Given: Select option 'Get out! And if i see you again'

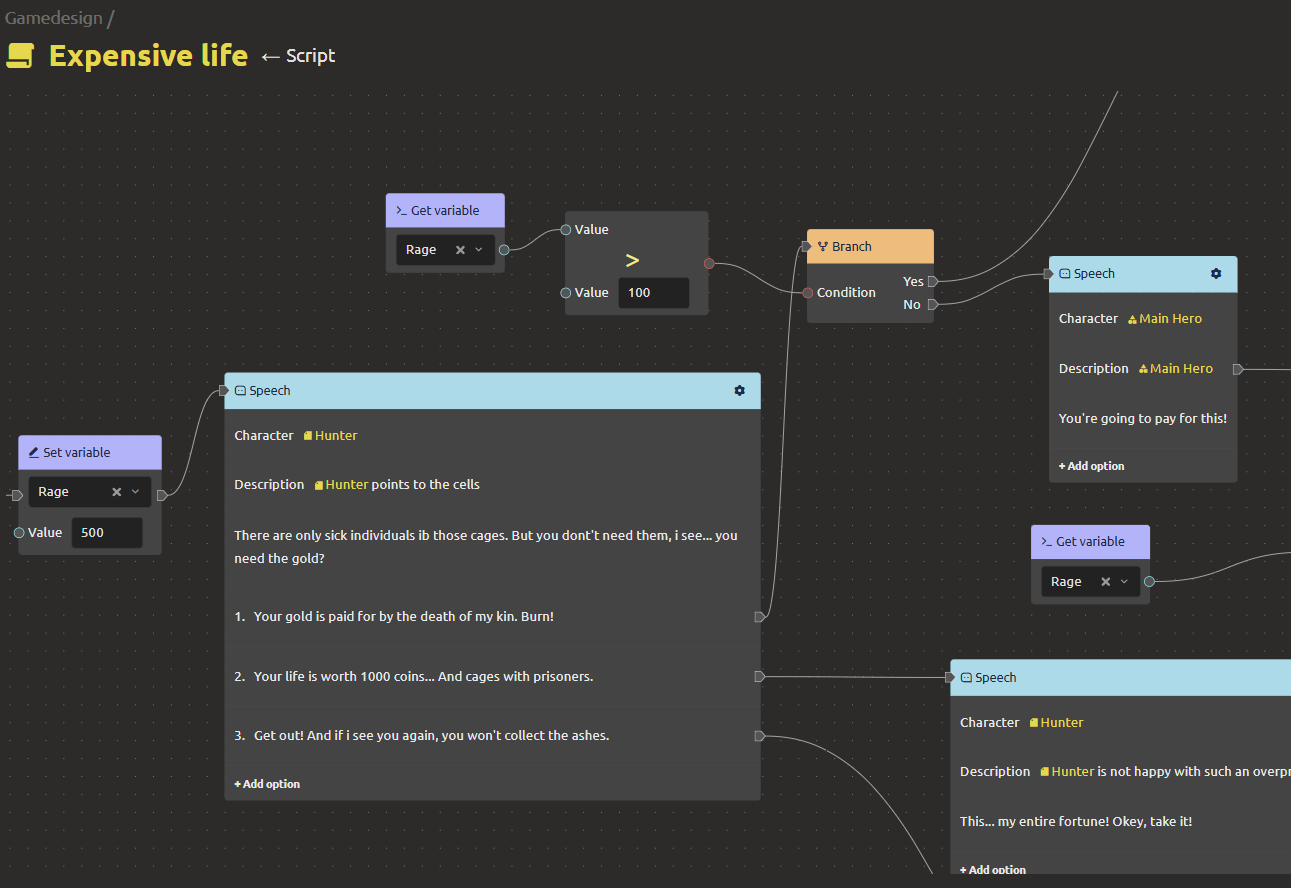Looking at the screenshot, I should 431,736.
